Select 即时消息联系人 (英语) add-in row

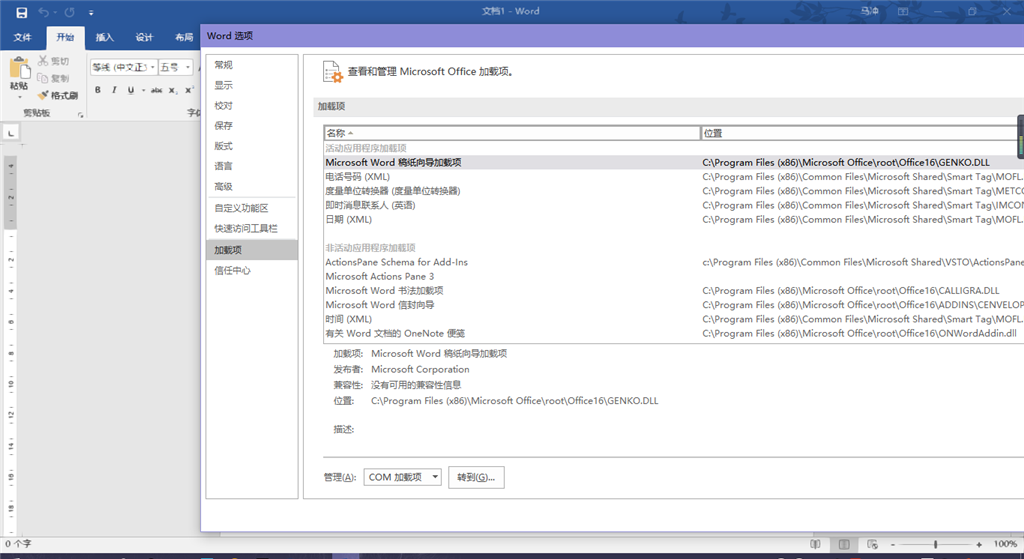click(673, 206)
